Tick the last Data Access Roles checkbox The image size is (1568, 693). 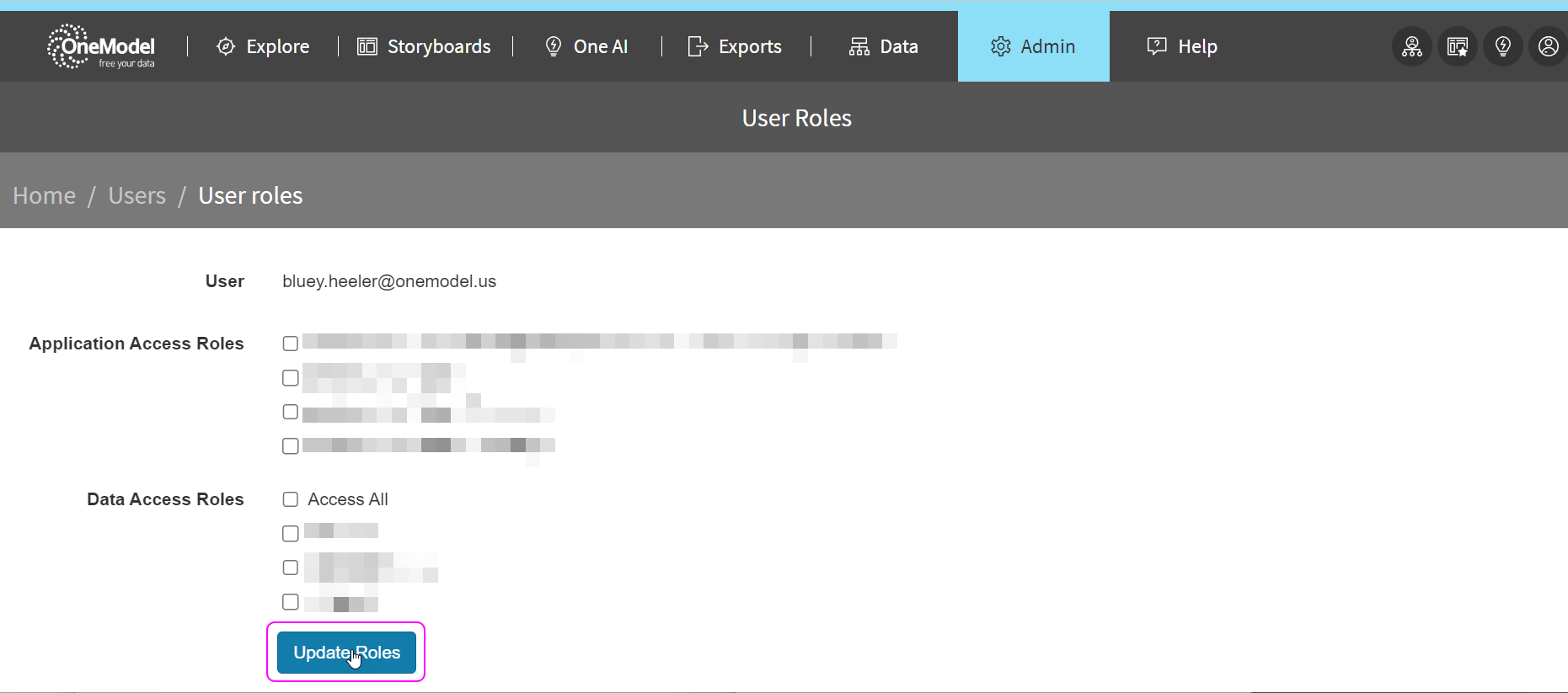click(x=291, y=601)
